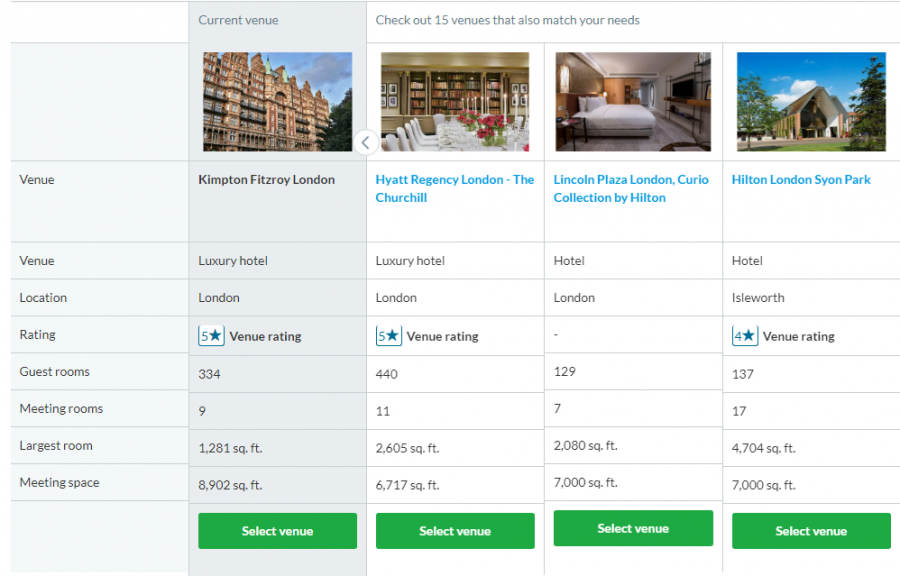Click the 15 matching venues heading
900x576 pixels.
tap(507, 20)
